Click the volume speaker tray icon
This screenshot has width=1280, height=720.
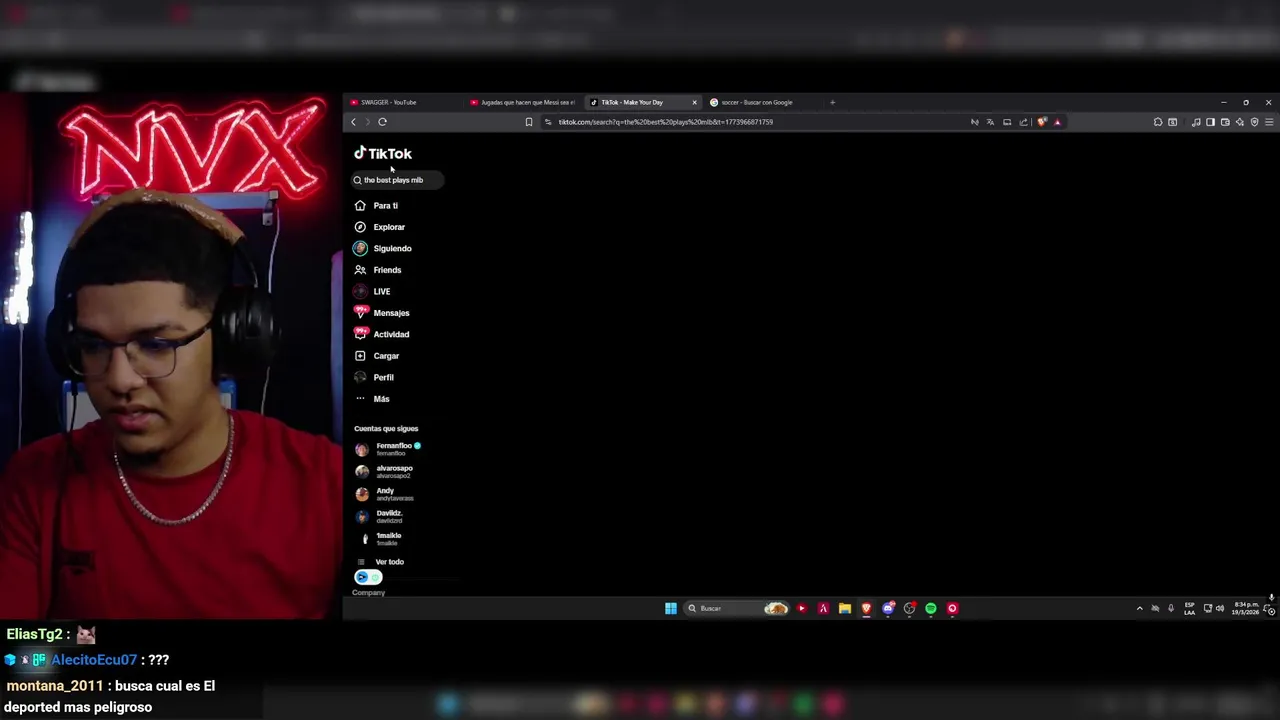point(1220,608)
